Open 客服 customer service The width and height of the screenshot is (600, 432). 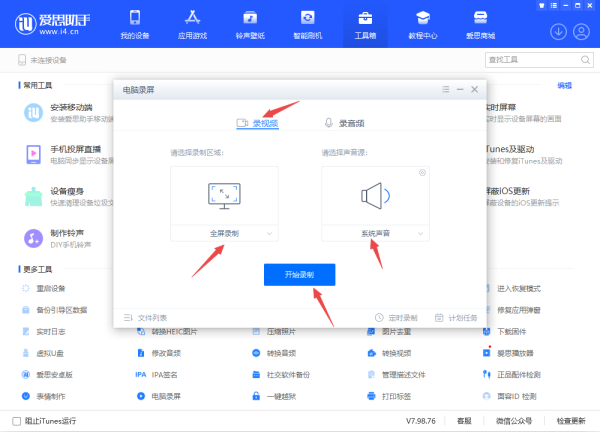click(464, 421)
